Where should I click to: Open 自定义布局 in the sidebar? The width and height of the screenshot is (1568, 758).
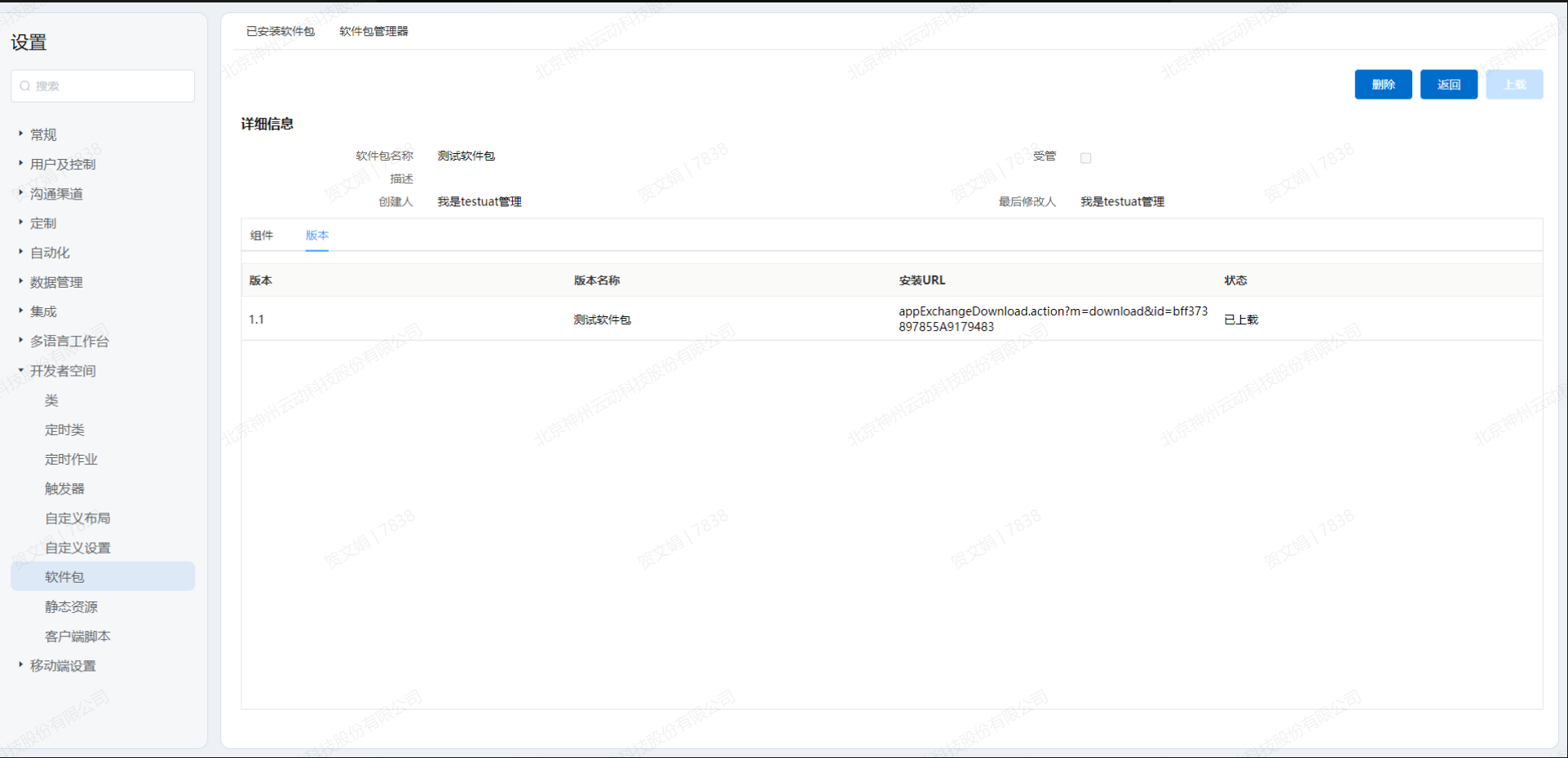[77, 518]
